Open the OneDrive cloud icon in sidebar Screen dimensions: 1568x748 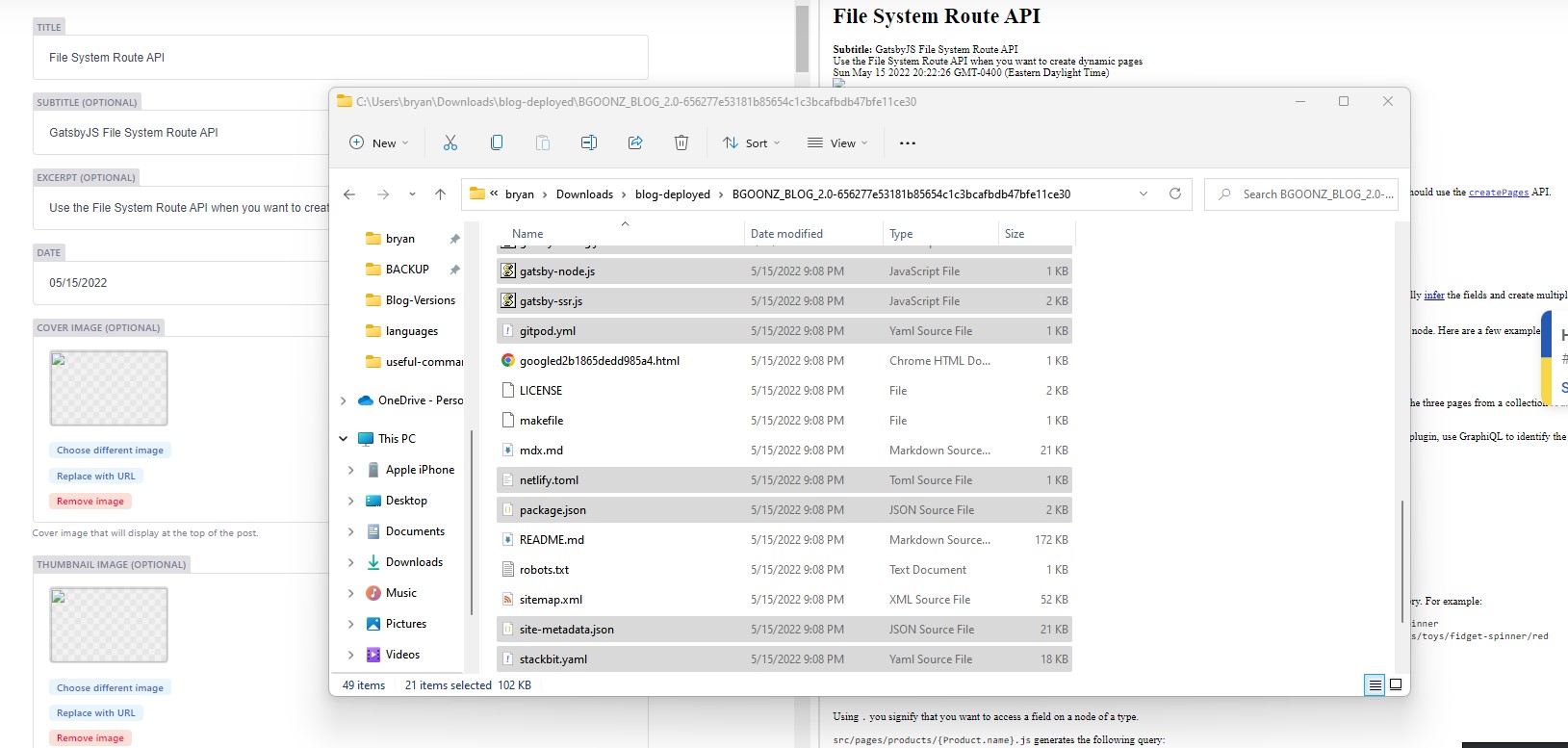point(366,400)
